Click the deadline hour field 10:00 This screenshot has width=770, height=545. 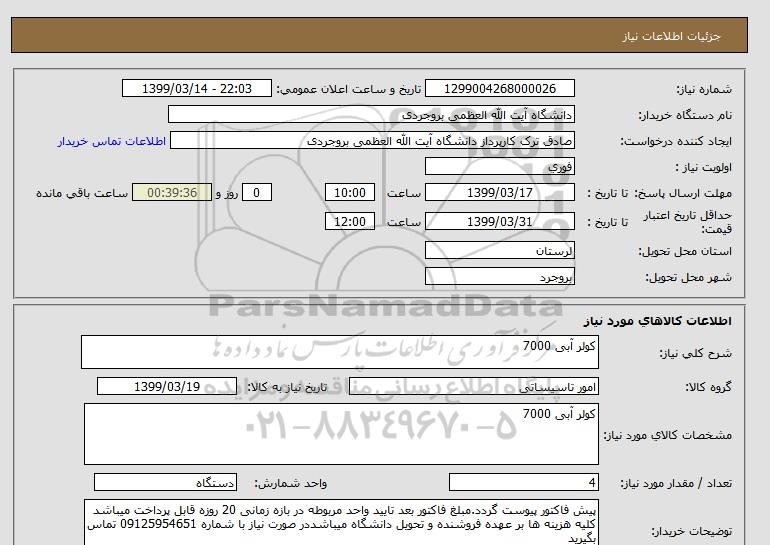(350, 192)
